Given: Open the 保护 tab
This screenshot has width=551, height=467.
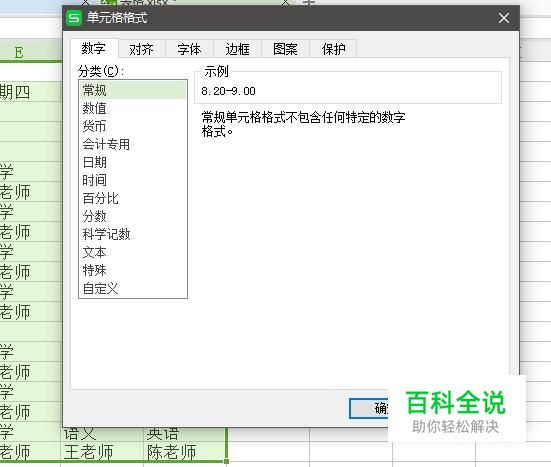Looking at the screenshot, I should pos(334,49).
